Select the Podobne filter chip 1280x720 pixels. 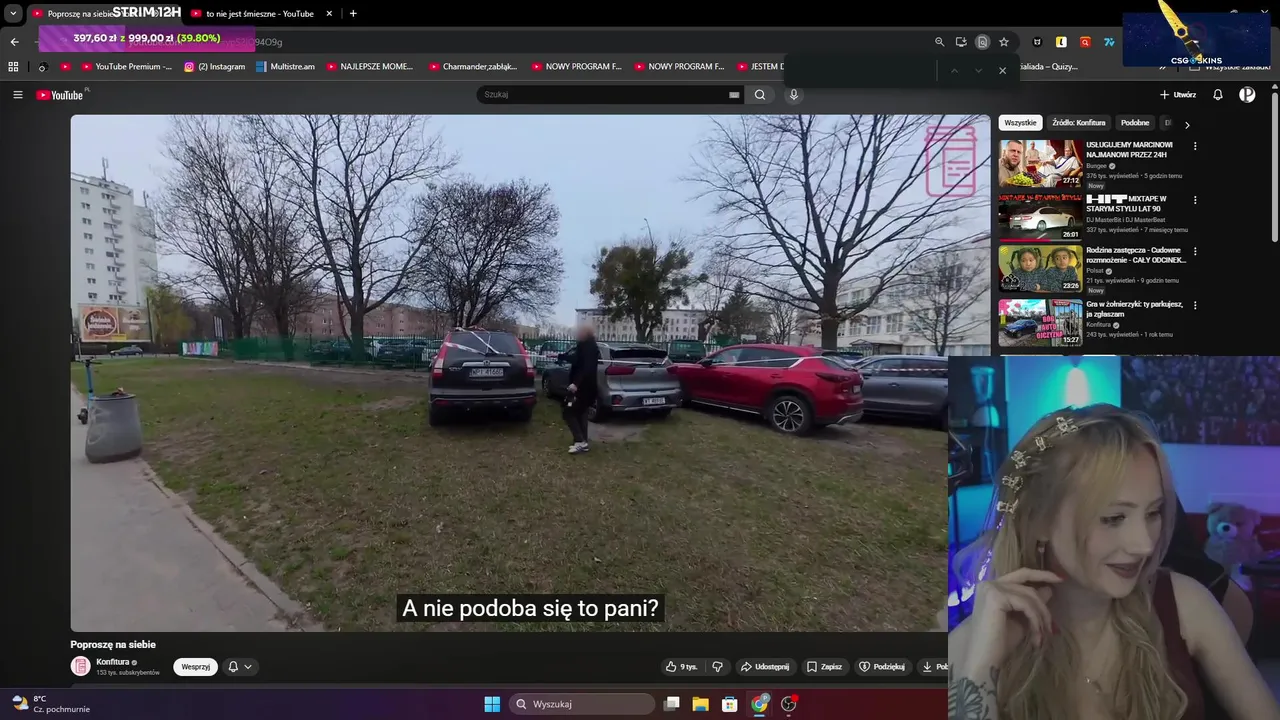point(1135,123)
